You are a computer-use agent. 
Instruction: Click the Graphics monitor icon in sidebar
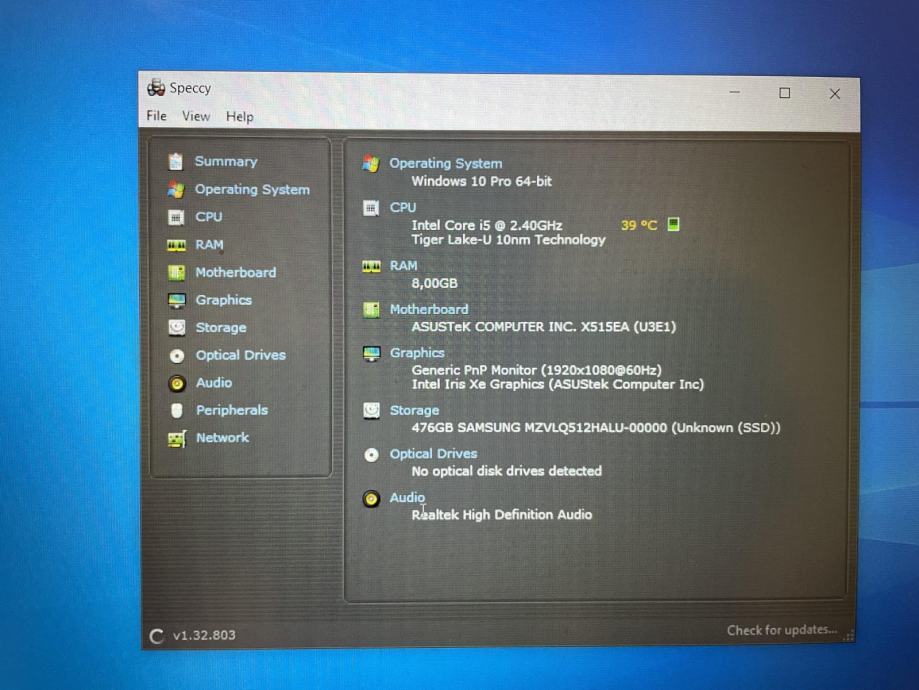click(176, 300)
